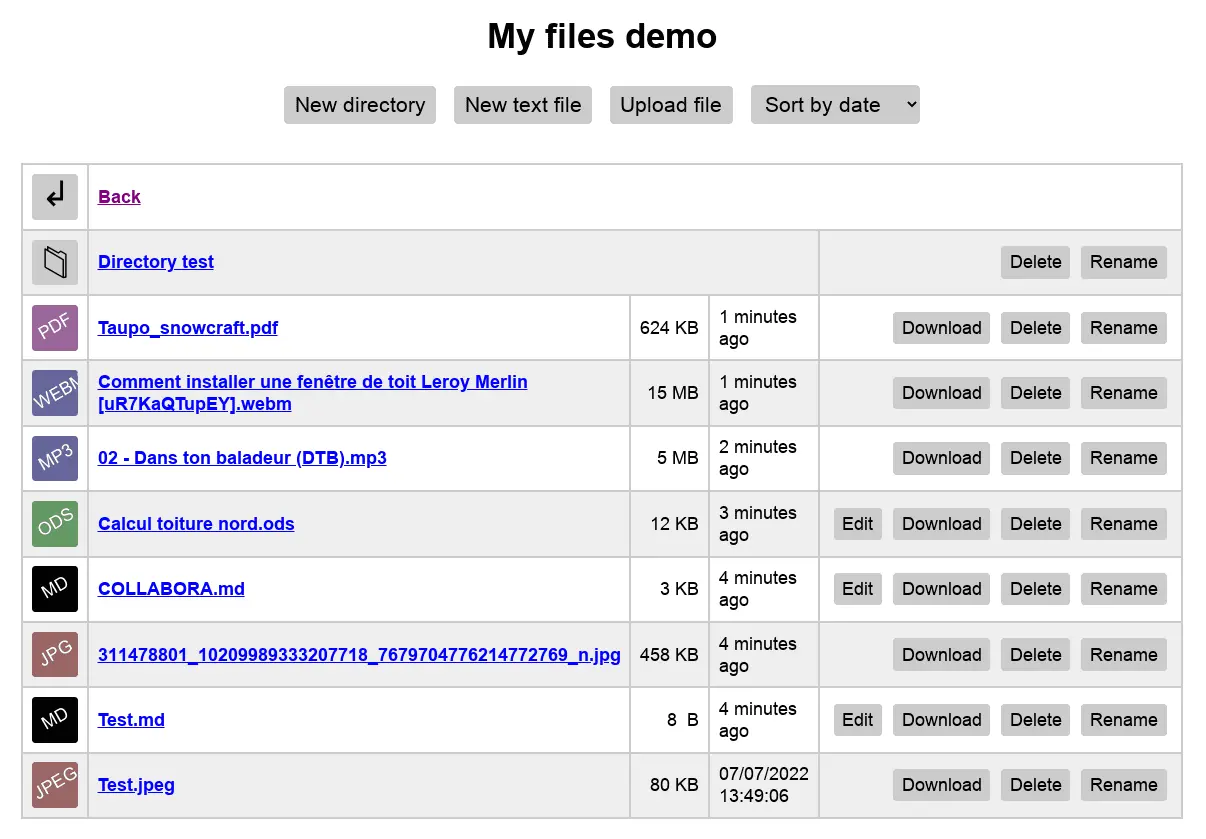Open the Sort by date dropdown
The height and width of the screenshot is (839, 1206).
835,105
